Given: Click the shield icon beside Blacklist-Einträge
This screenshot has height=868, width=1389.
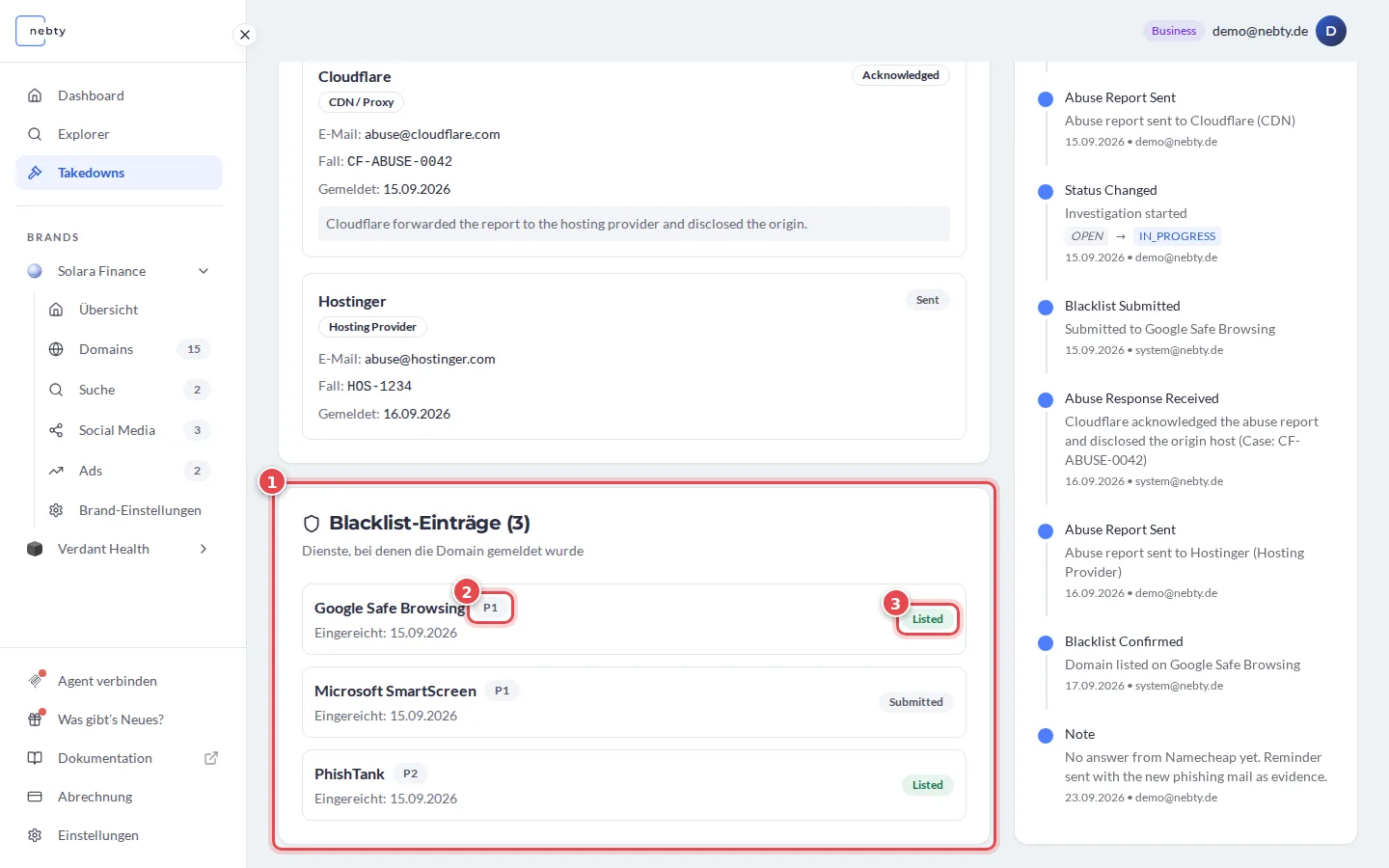Looking at the screenshot, I should (x=312, y=524).
